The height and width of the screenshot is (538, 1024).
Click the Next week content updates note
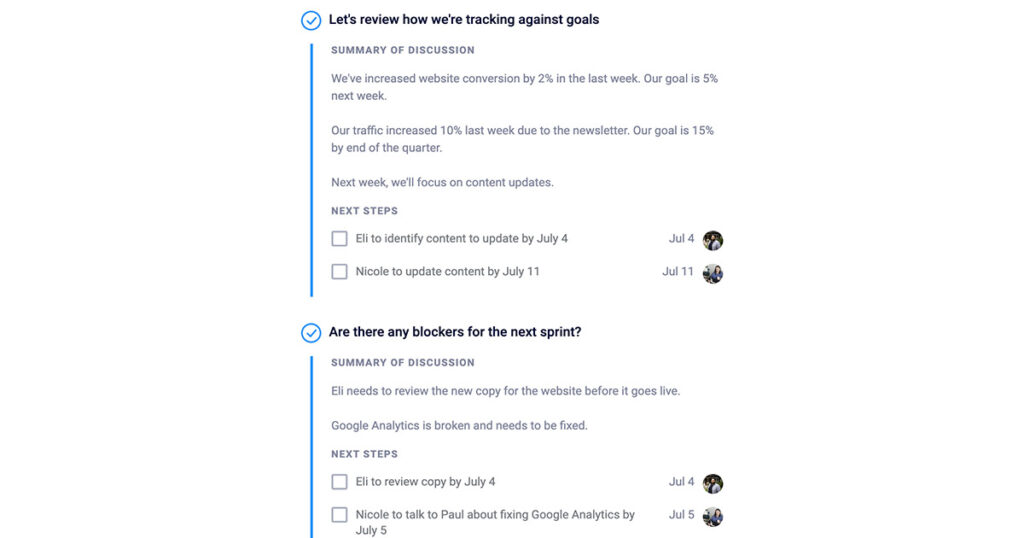(442, 182)
